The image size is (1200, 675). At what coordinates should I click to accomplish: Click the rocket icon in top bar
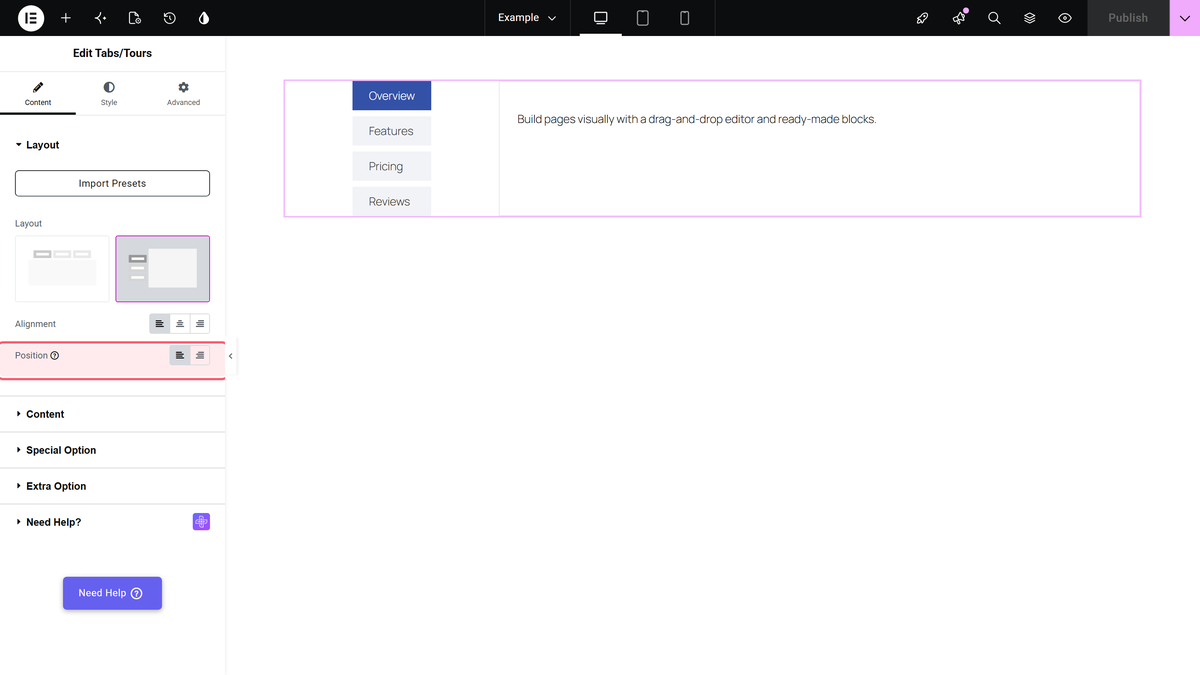coord(923,18)
